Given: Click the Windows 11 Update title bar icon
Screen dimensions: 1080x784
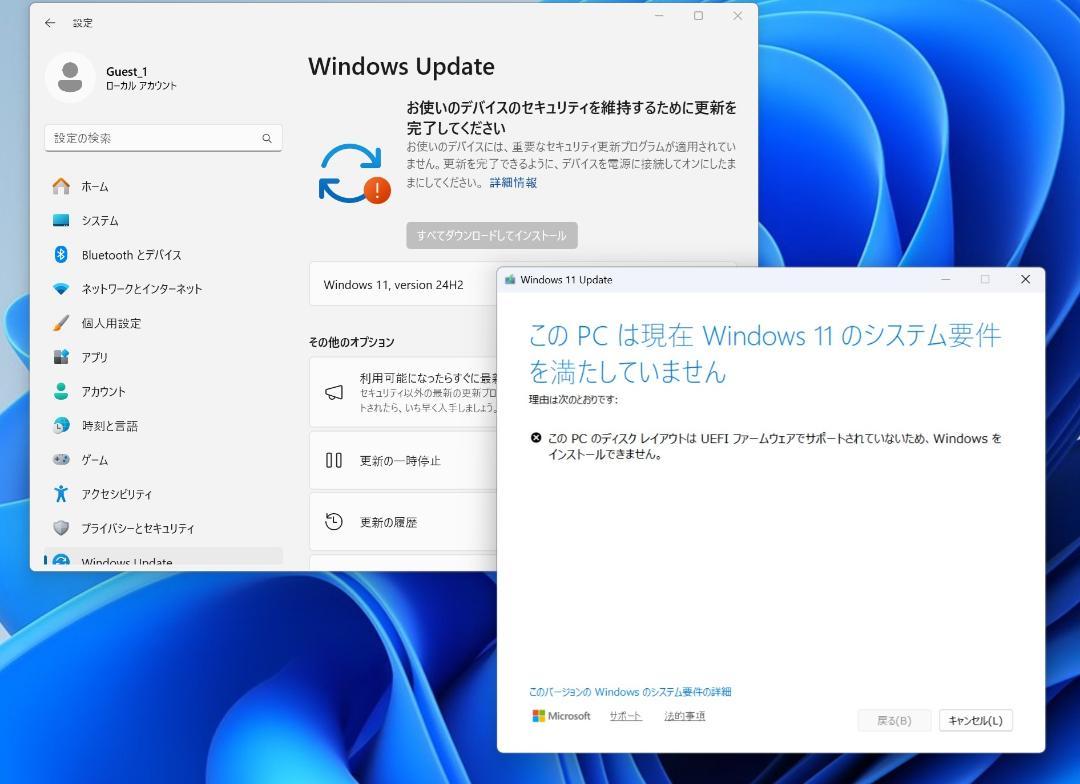Looking at the screenshot, I should coord(510,280).
